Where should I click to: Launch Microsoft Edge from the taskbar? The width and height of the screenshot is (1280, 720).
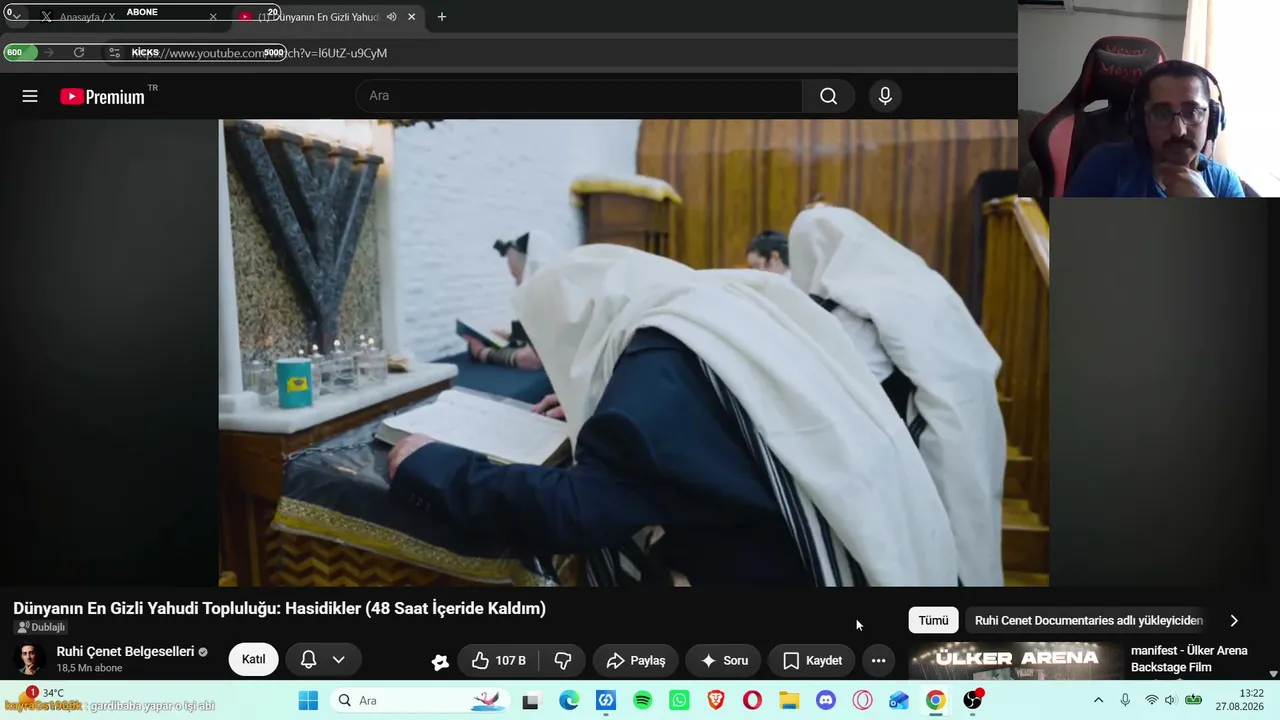[568, 700]
